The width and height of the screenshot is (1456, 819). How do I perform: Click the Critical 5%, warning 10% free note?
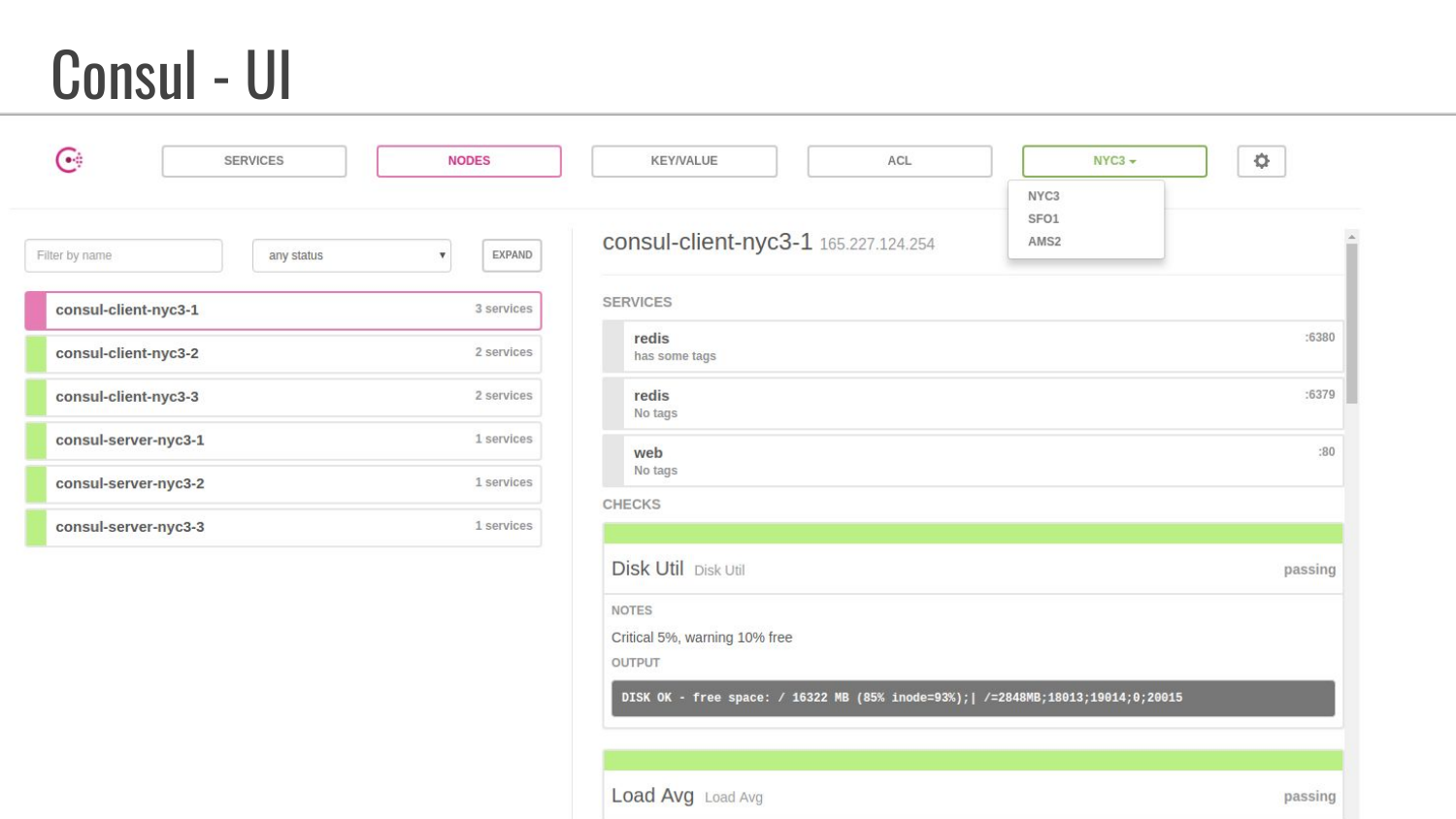point(702,638)
